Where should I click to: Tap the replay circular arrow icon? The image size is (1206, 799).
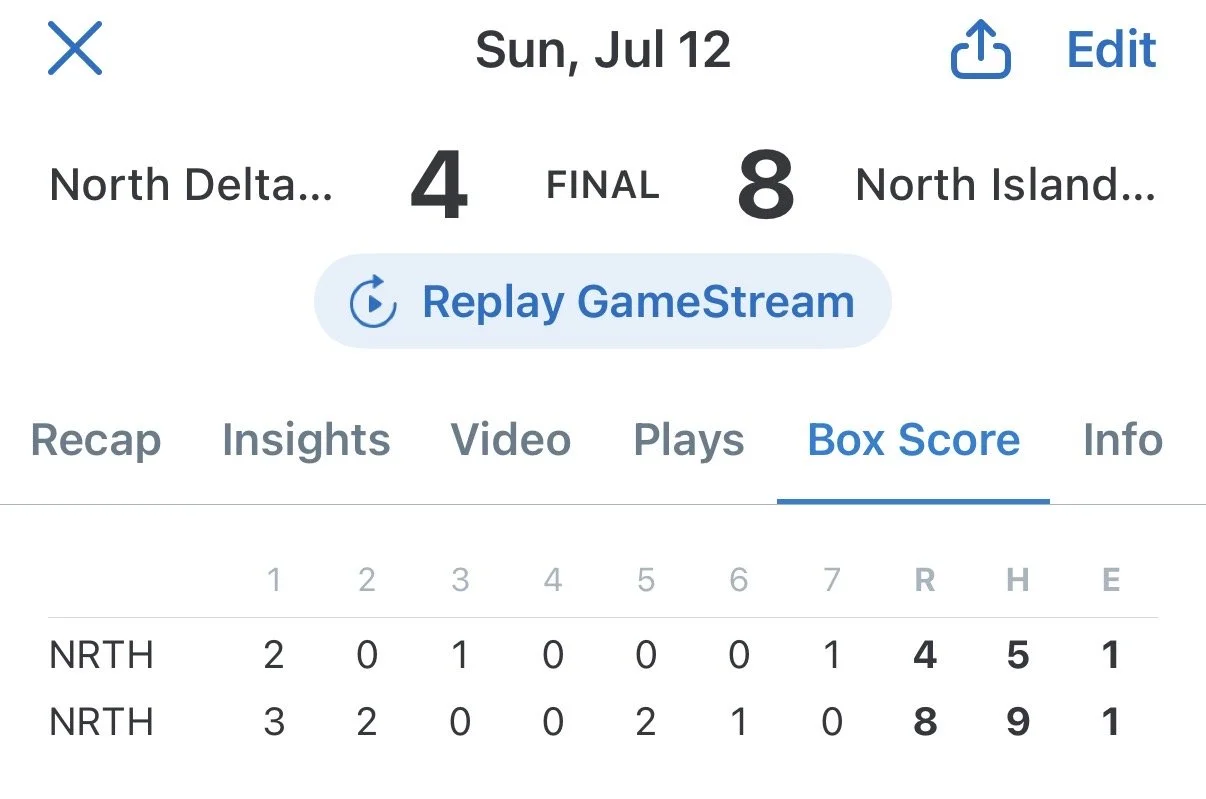[373, 302]
